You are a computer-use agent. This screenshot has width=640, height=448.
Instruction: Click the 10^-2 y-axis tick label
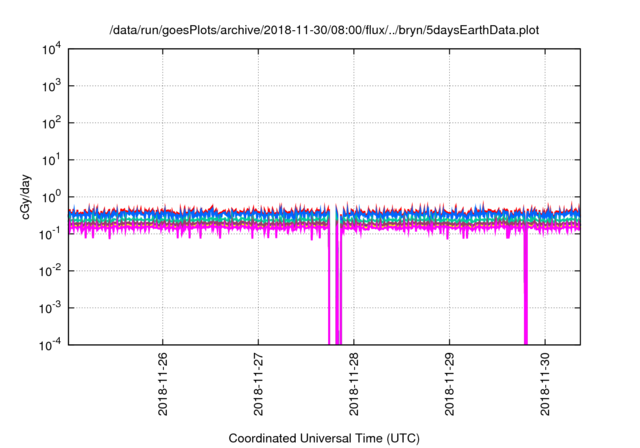click(51, 271)
